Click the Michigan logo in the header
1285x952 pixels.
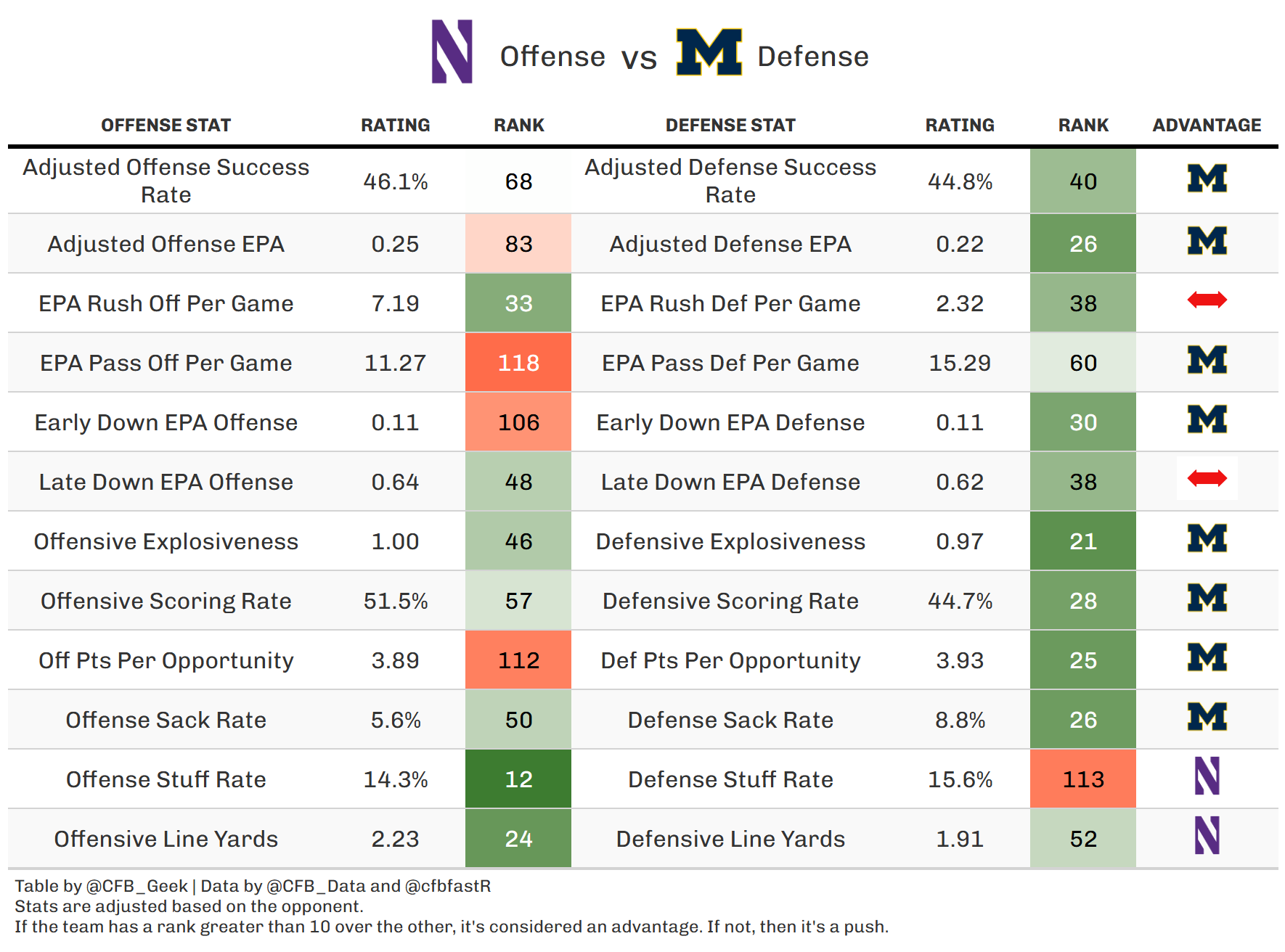click(709, 52)
